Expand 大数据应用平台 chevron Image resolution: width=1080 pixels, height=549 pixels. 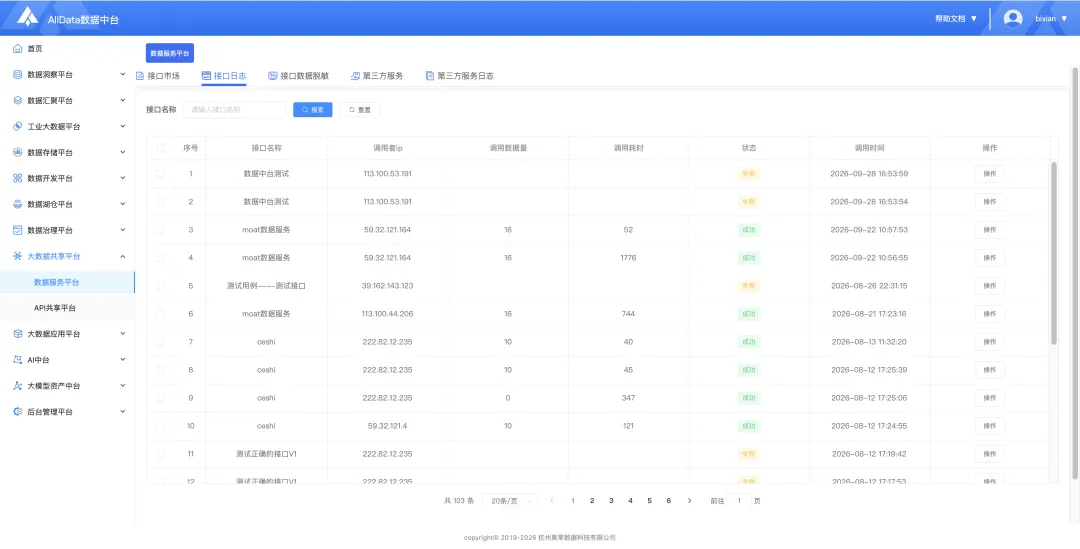(123, 334)
